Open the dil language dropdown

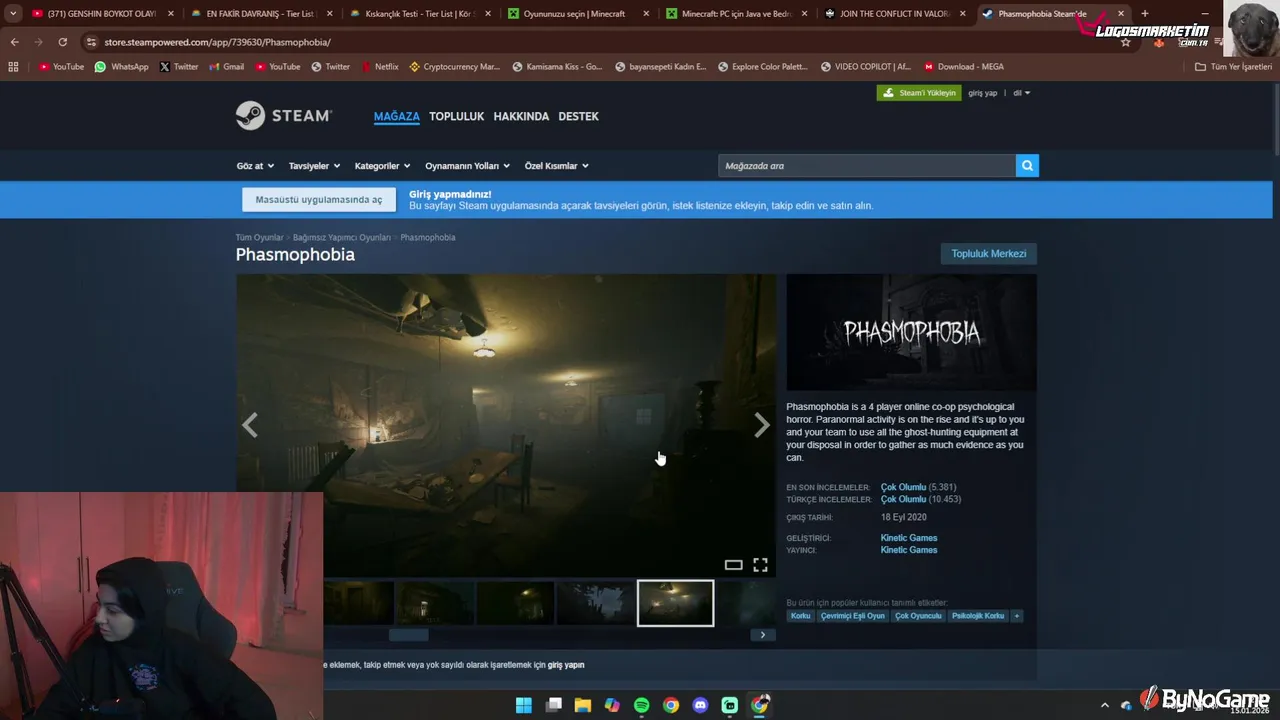[1021, 93]
